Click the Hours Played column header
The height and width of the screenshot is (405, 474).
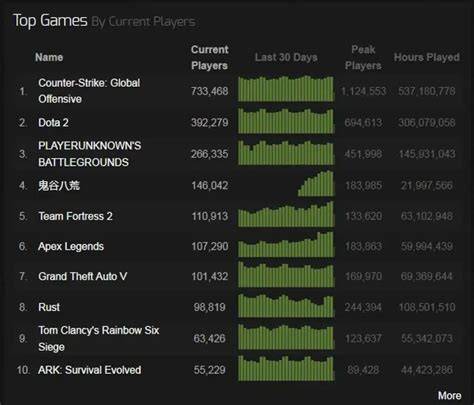(427, 57)
